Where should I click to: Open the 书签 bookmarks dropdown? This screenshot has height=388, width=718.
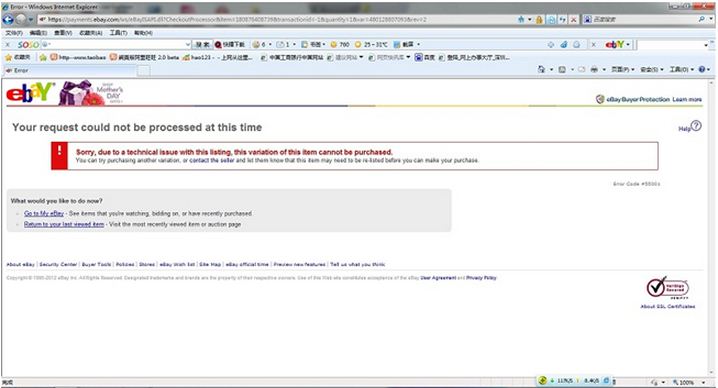313,44
